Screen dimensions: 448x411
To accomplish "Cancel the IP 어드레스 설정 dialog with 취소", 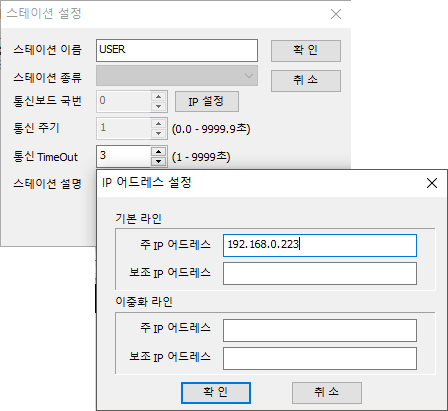I will pyautogui.click(x=327, y=393).
